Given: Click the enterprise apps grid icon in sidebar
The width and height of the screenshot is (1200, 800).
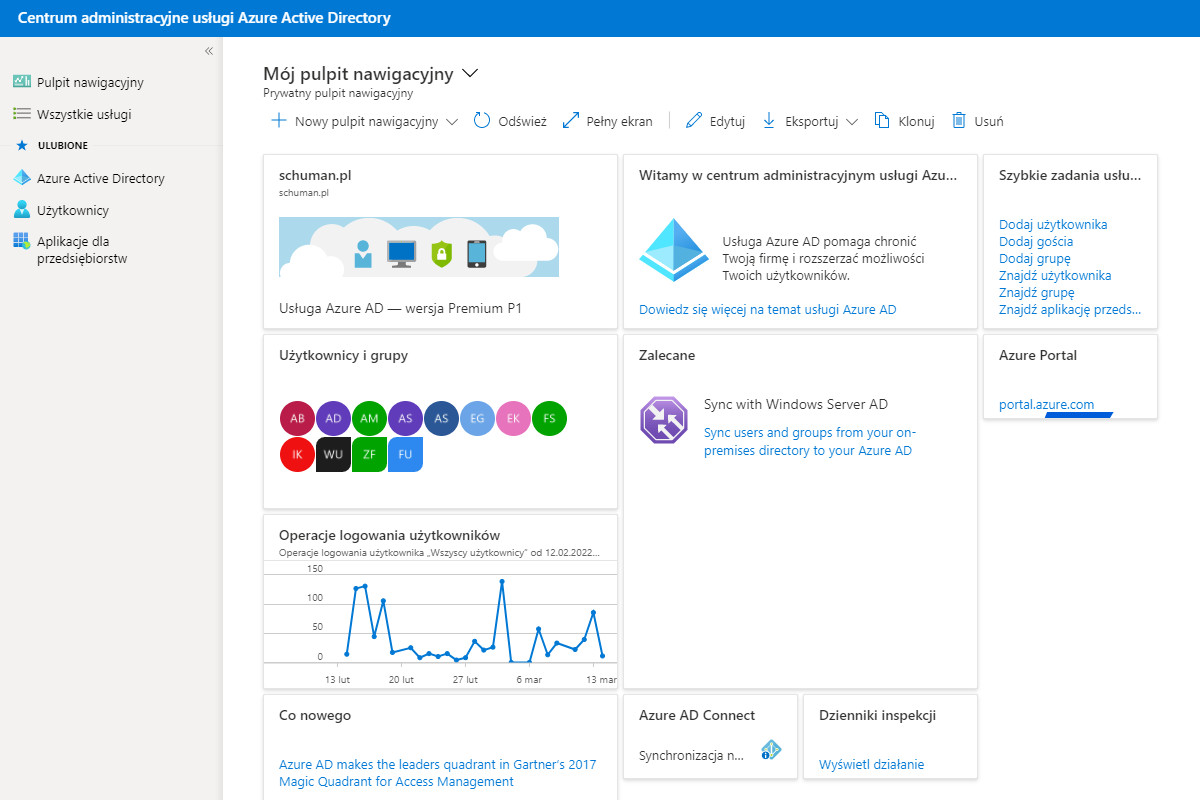Looking at the screenshot, I should (x=22, y=241).
